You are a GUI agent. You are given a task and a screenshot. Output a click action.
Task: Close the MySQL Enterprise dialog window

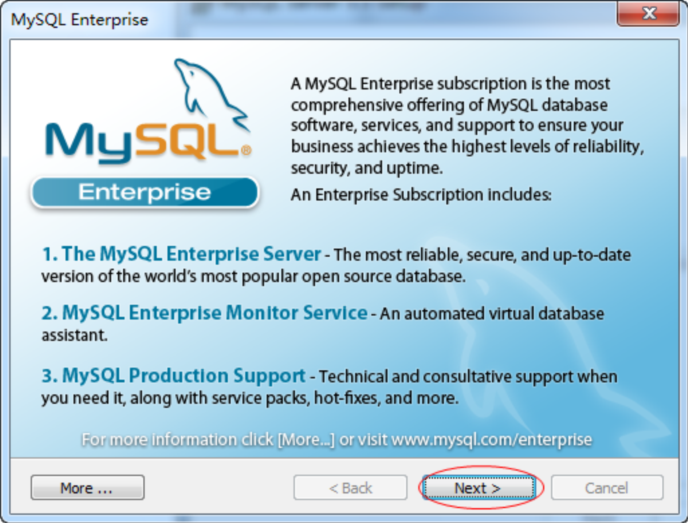click(649, 14)
